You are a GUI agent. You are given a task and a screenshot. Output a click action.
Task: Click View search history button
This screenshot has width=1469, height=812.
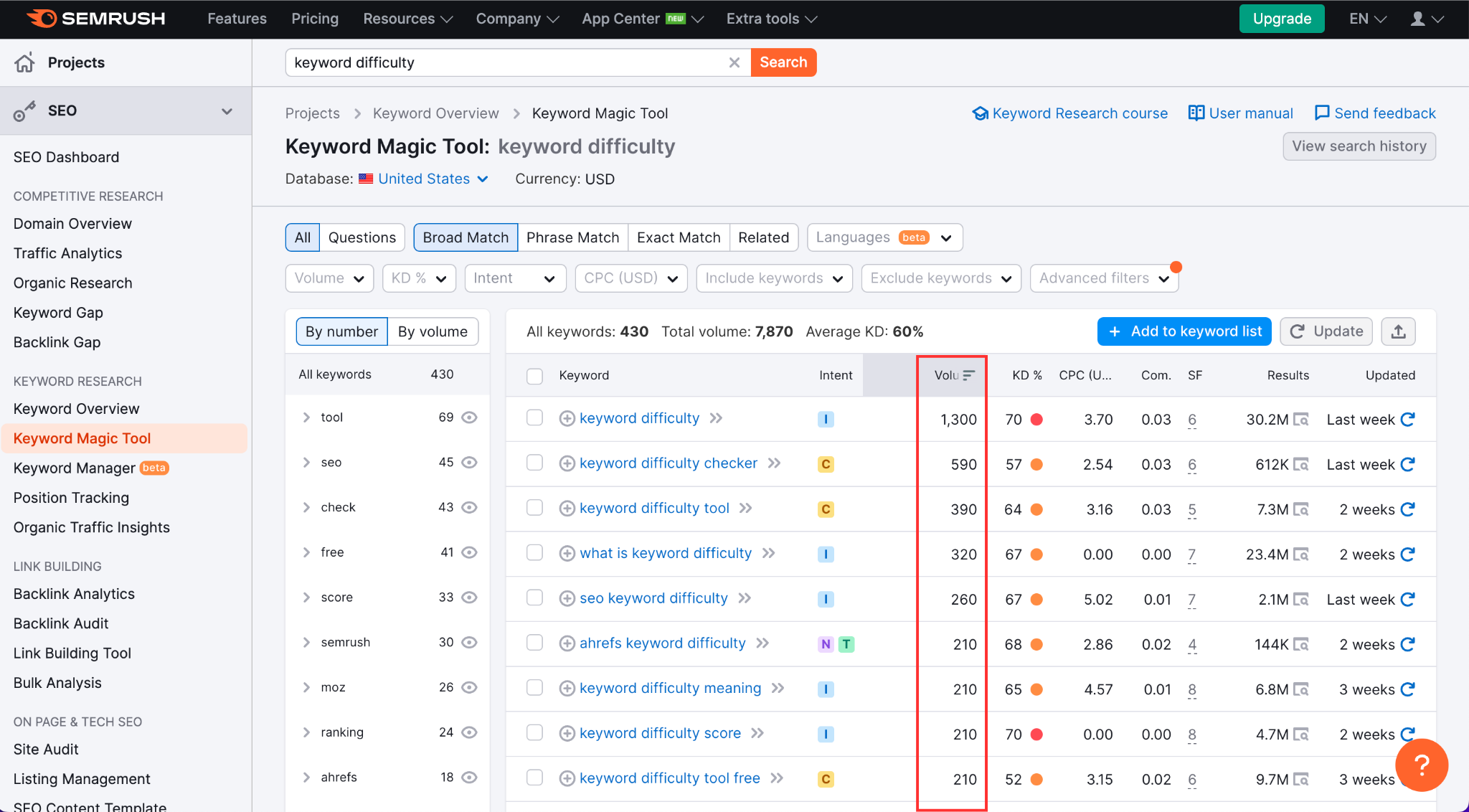1359,146
